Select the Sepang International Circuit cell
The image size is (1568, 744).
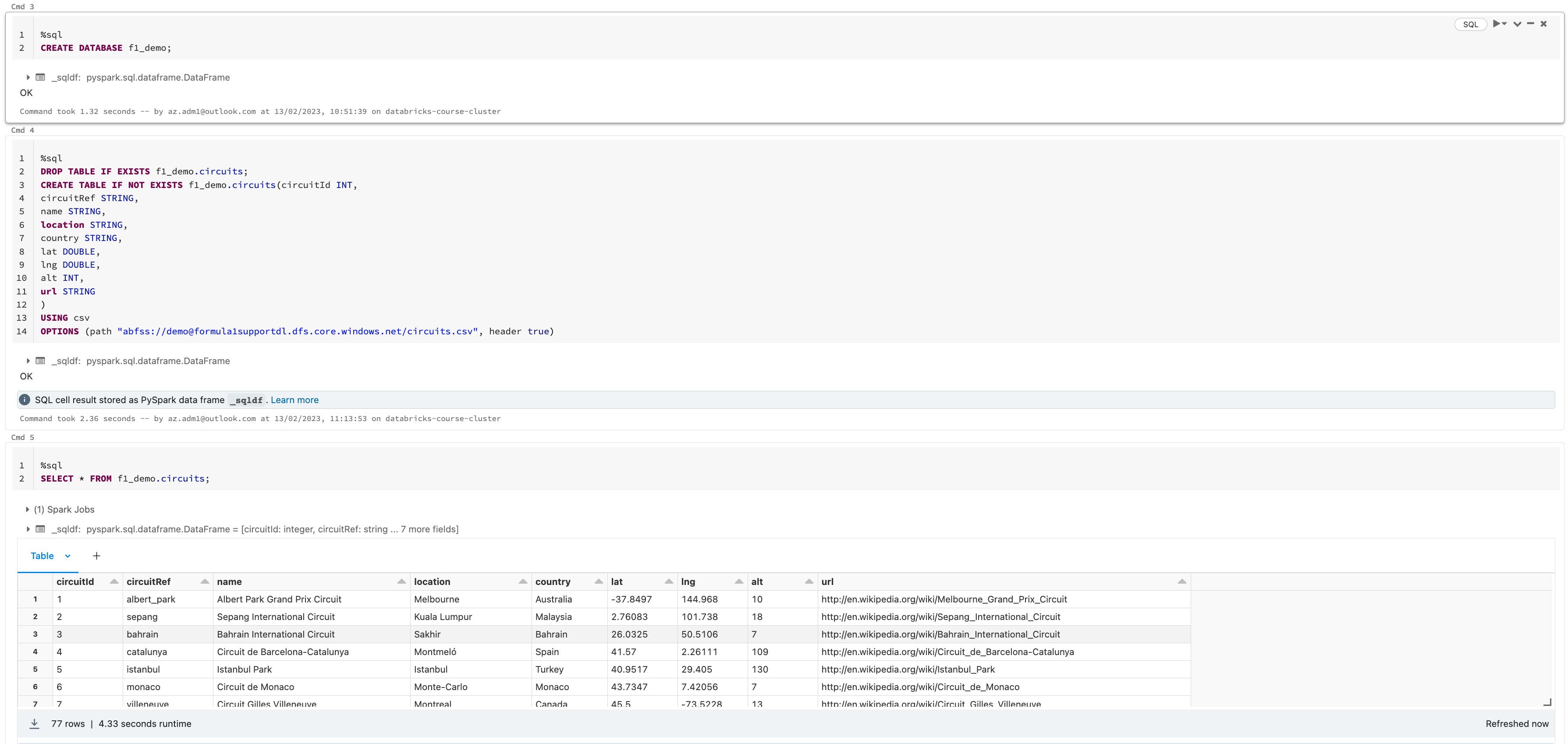[x=312, y=617]
